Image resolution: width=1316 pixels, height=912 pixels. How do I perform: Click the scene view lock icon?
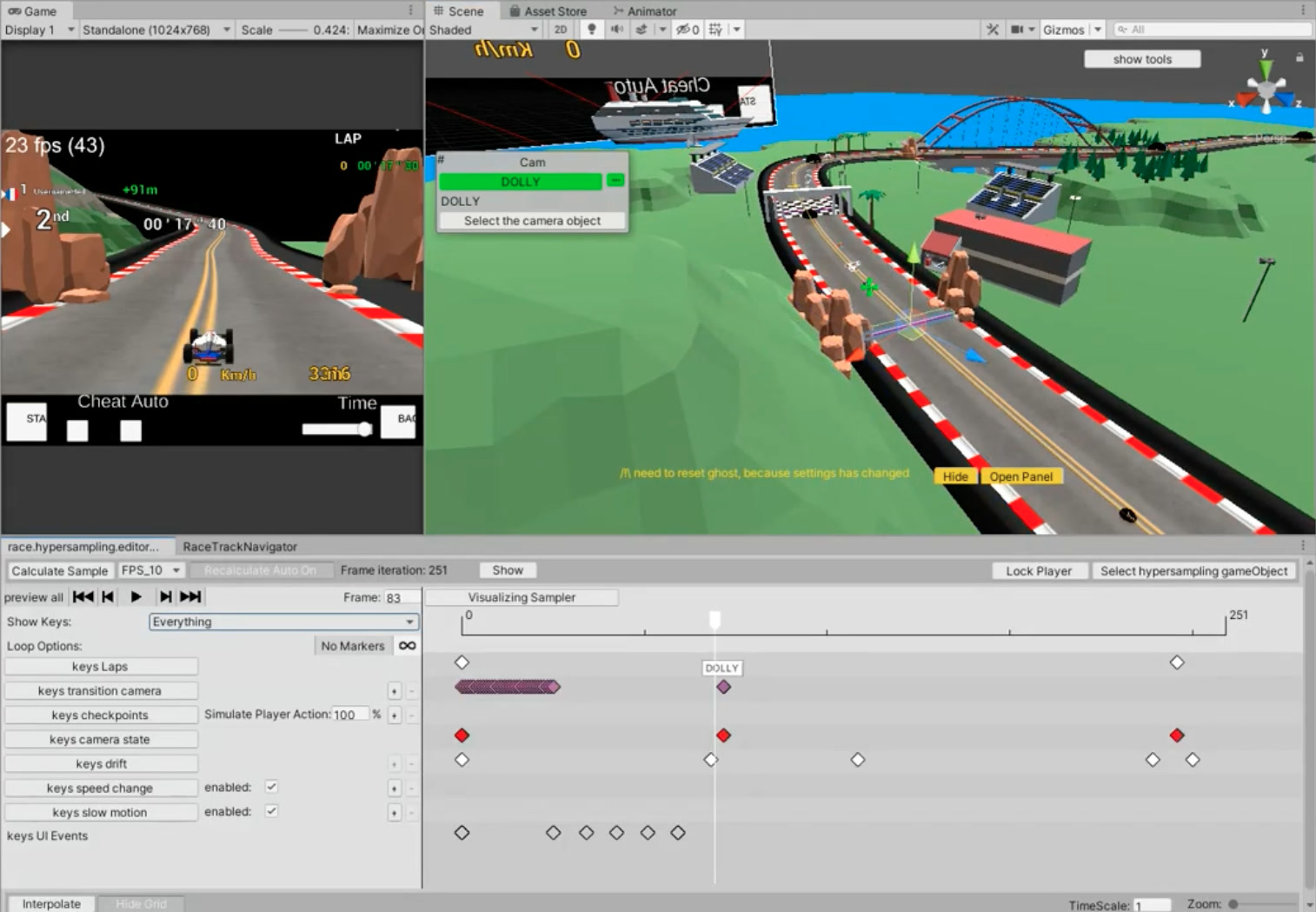[1299, 57]
